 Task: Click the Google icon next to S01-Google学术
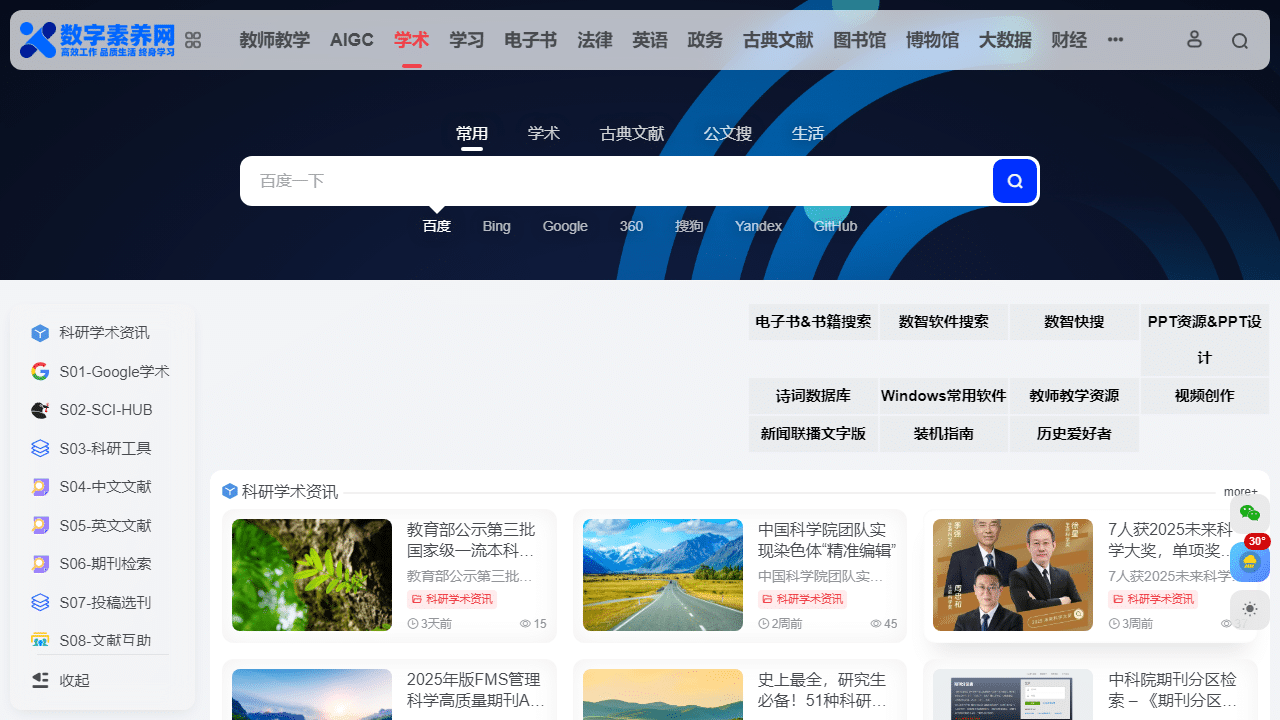(x=40, y=372)
